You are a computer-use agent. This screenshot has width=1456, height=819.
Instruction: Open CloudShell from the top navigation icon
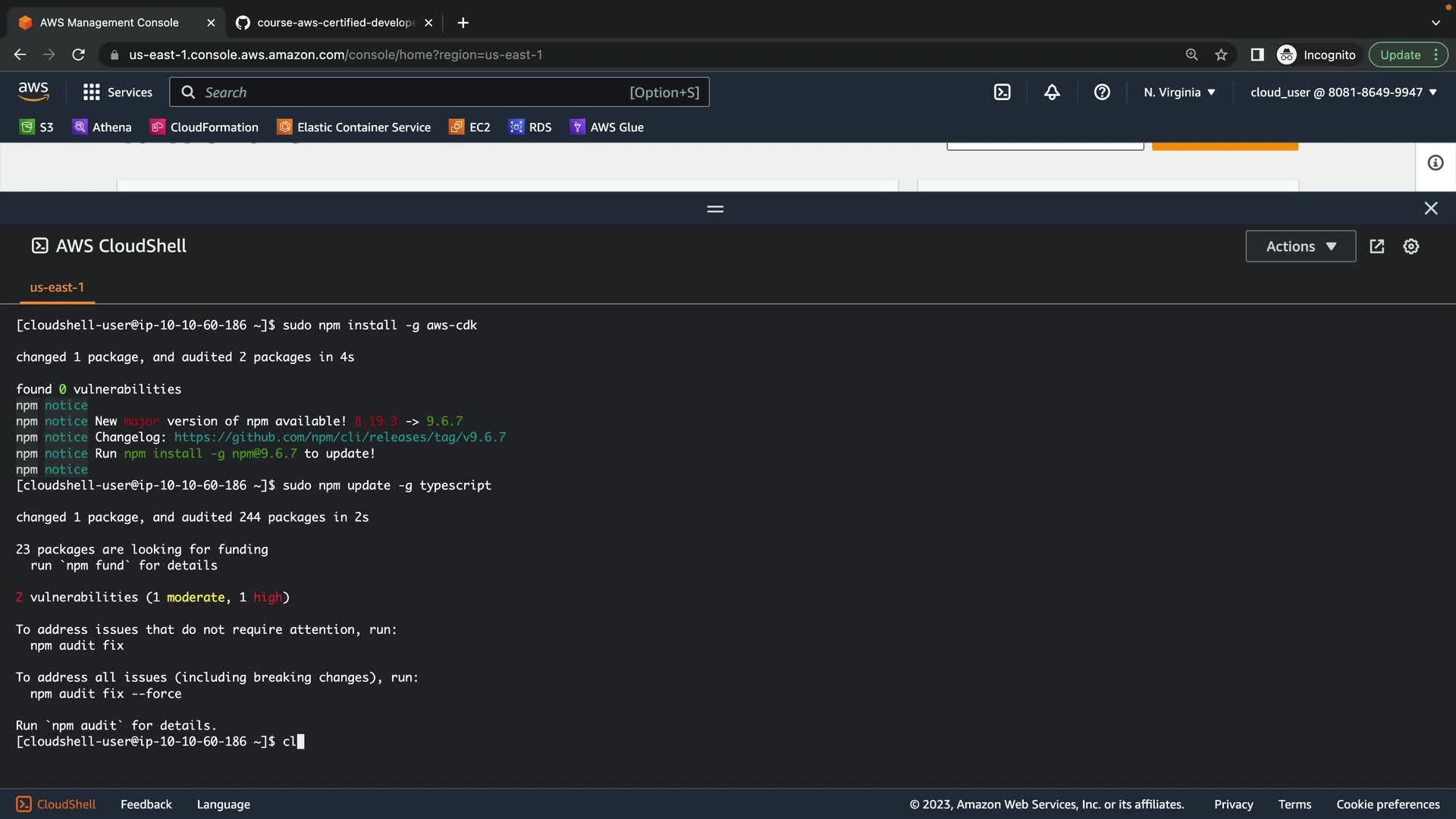(x=1002, y=93)
